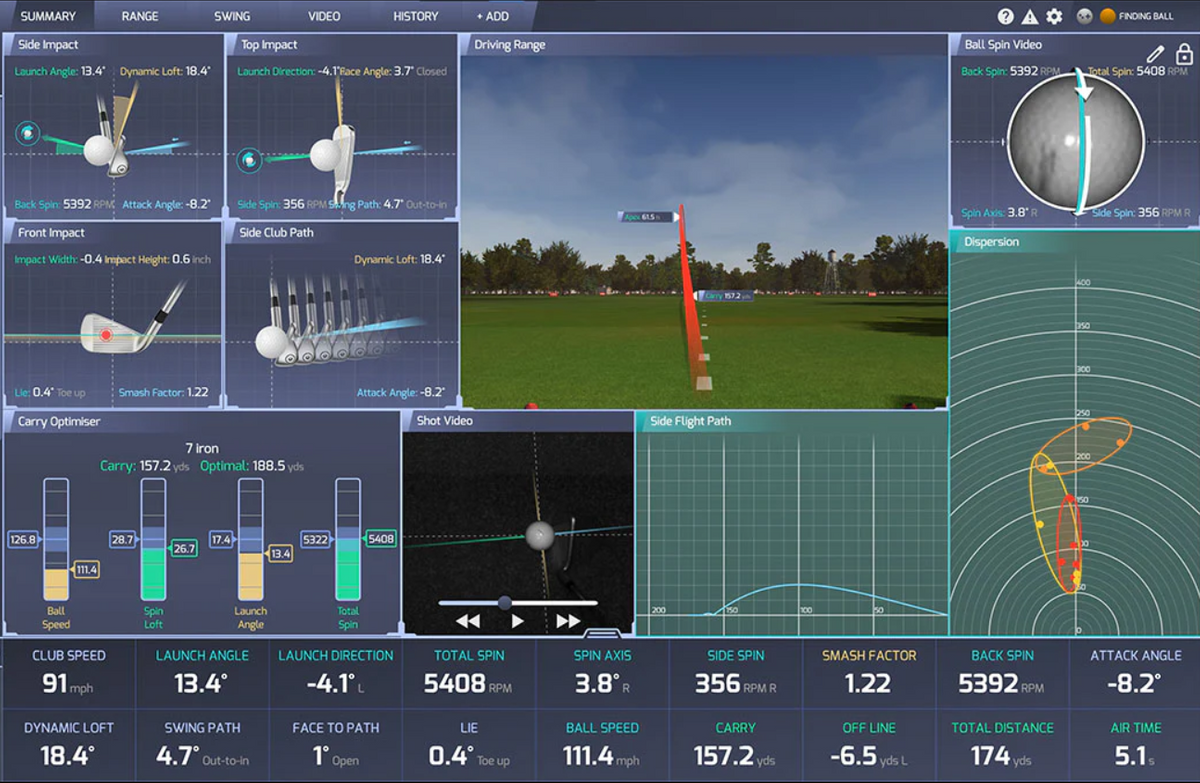Open the Swing tab
This screenshot has height=783, width=1200.
coord(232,17)
